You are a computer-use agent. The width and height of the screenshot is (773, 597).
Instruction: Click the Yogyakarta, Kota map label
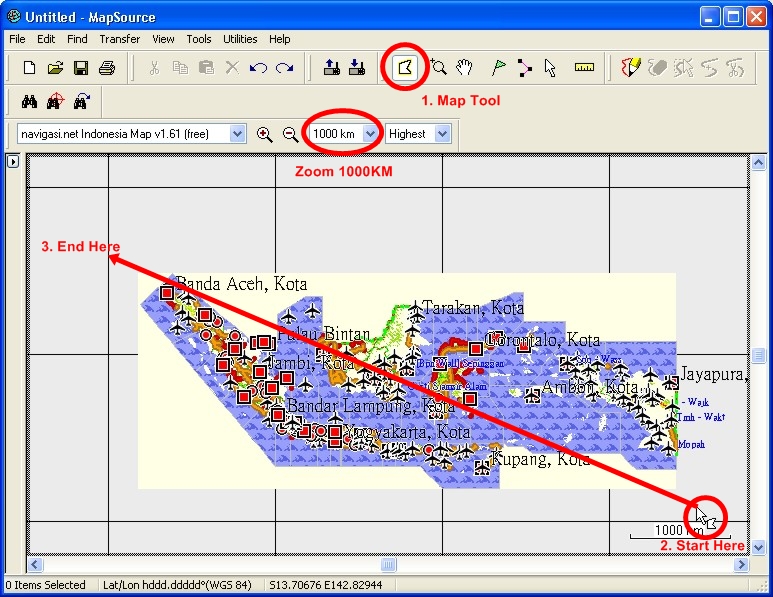(407, 432)
